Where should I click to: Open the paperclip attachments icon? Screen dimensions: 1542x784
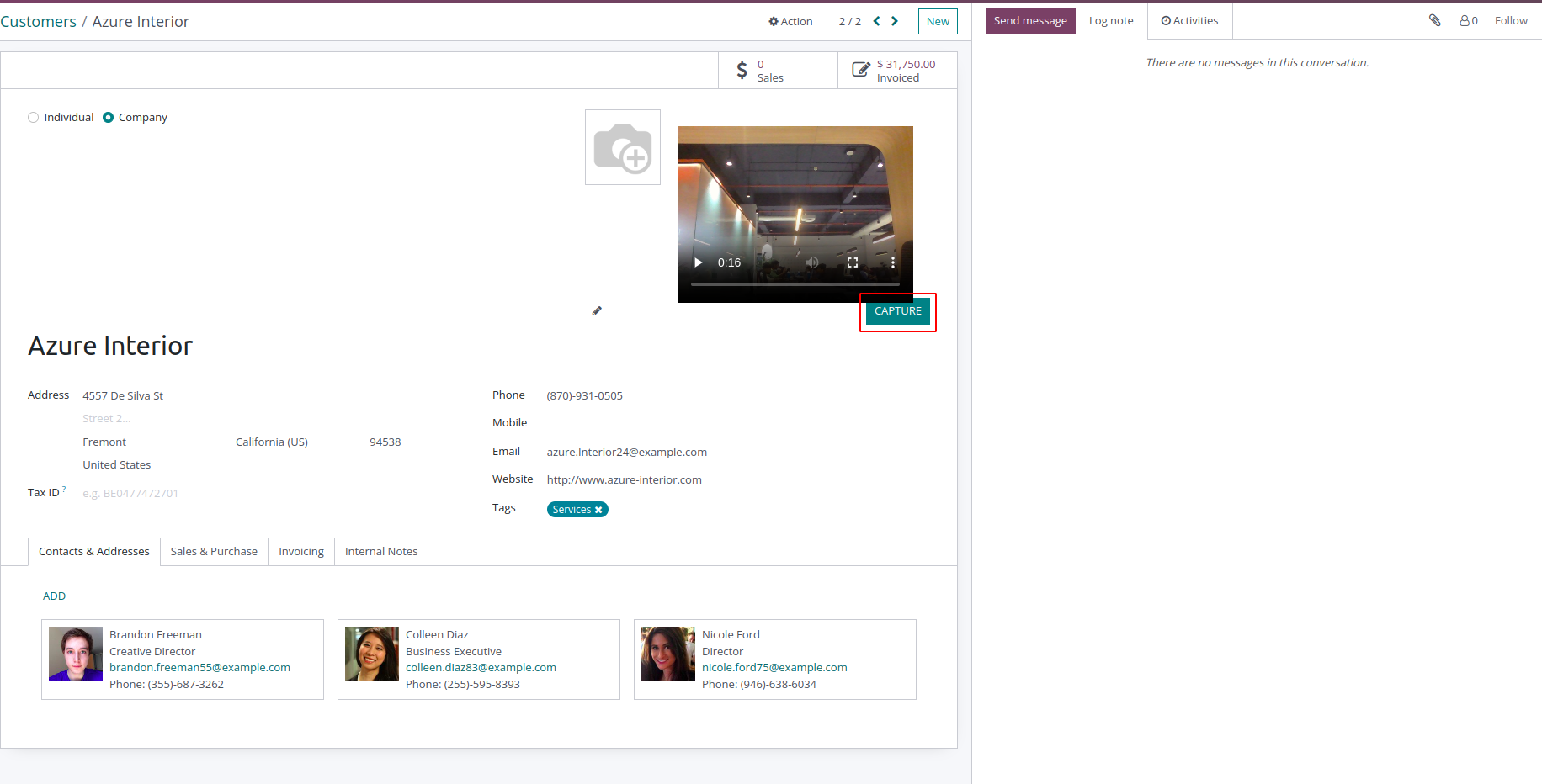pyautogui.click(x=1435, y=20)
